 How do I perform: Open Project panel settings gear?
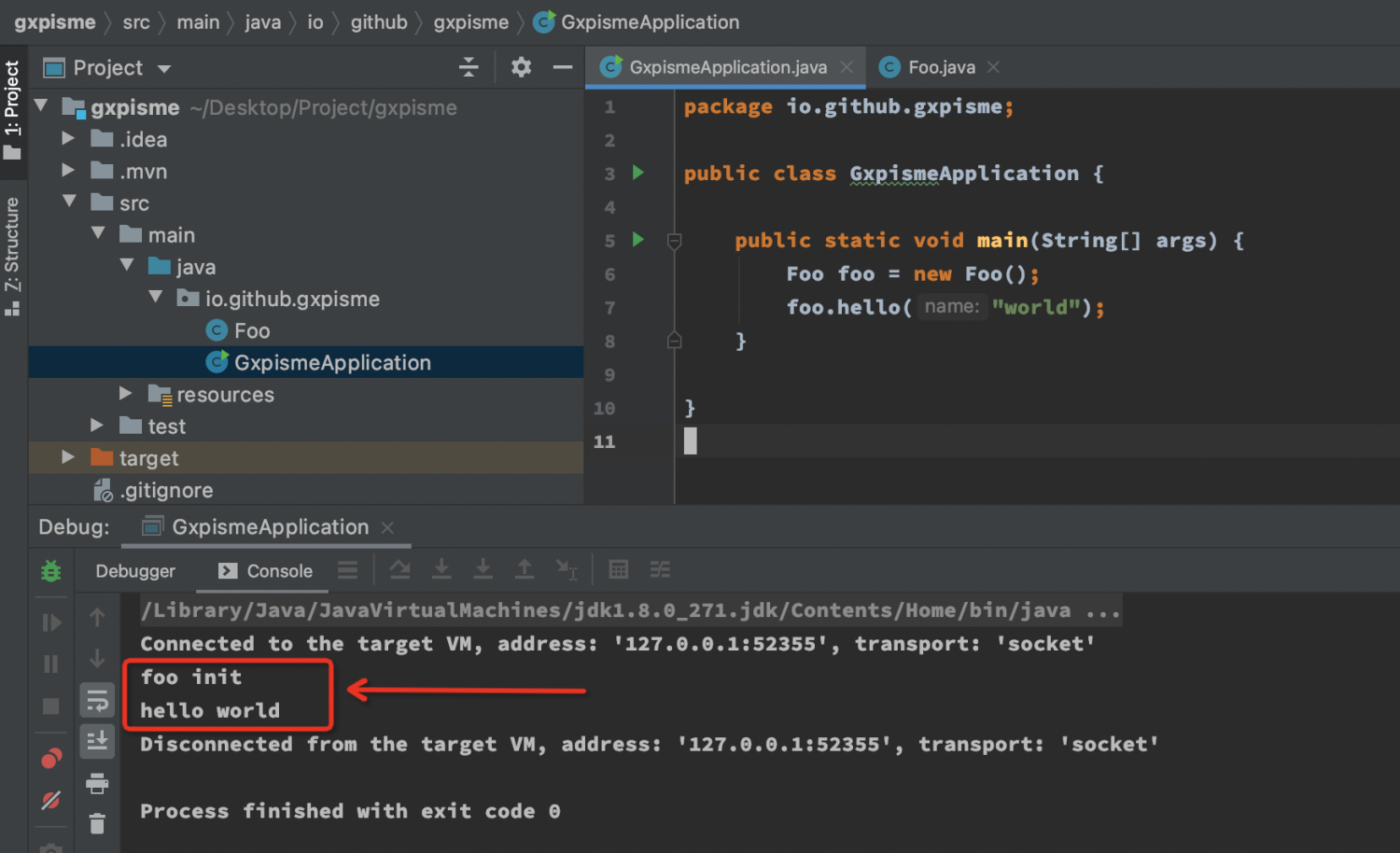coord(521,67)
